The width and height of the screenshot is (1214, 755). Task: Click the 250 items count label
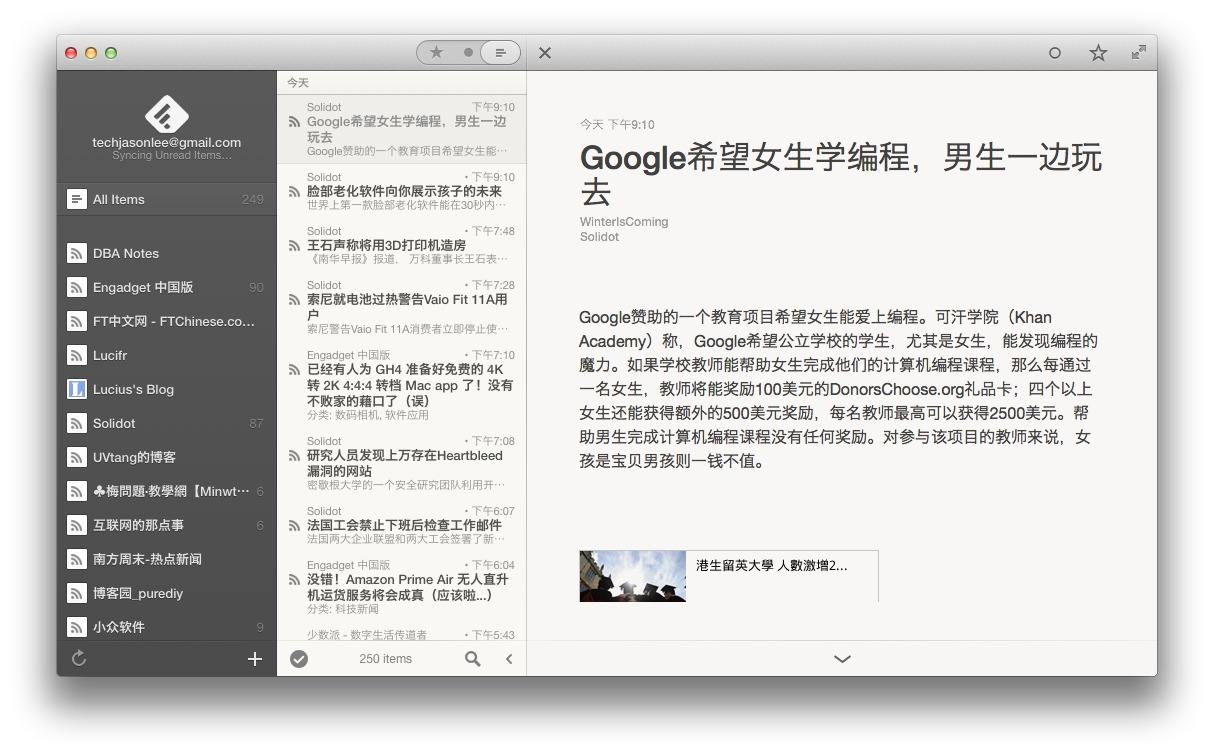385,659
